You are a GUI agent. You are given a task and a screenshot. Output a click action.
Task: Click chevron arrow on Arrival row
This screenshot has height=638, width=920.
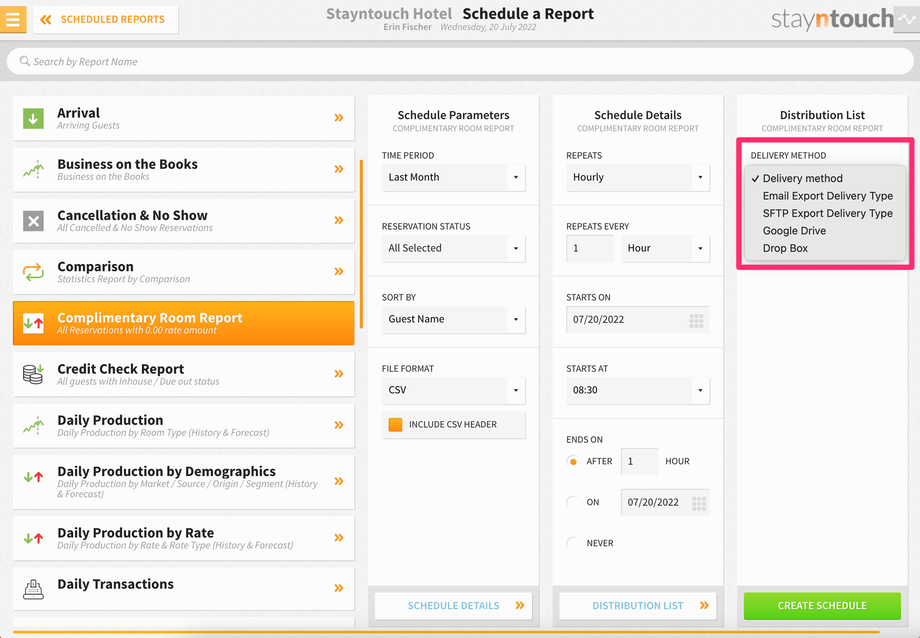pyautogui.click(x=339, y=118)
